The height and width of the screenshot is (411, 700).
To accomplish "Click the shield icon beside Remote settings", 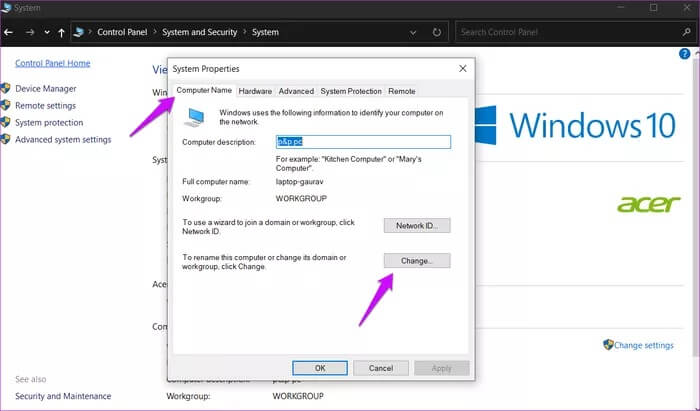I will coord(5,105).
